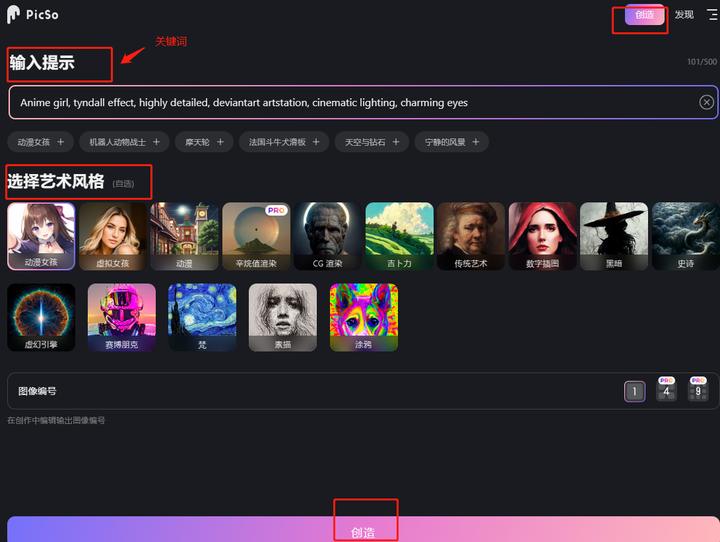Add the 天空与钻石 suggestion chip
Viewport: 720px width, 542px height.
point(372,142)
